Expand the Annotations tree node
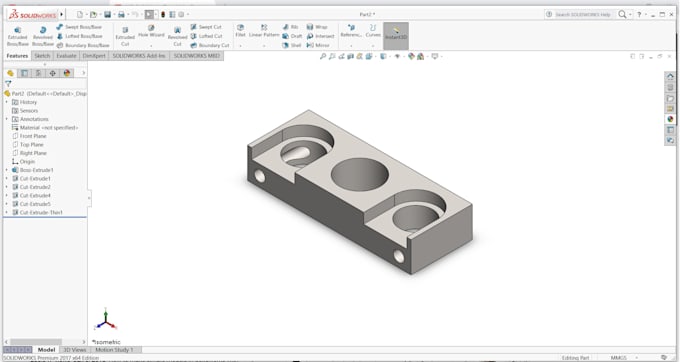 point(7,119)
